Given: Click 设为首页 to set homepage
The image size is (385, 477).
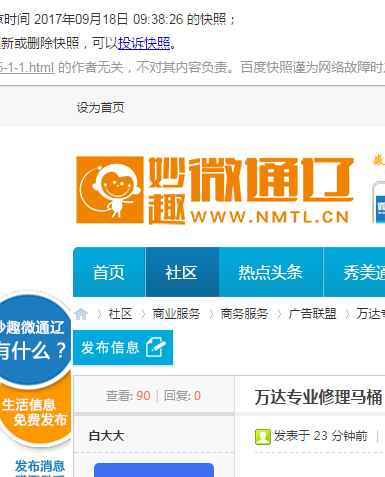Looking at the screenshot, I should coord(100,108).
